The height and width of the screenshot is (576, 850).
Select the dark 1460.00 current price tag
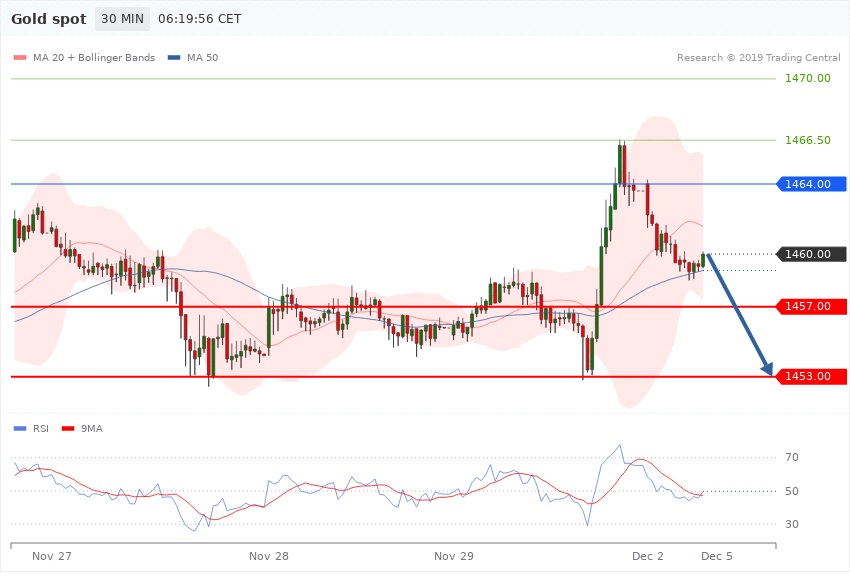pyautogui.click(x=810, y=254)
